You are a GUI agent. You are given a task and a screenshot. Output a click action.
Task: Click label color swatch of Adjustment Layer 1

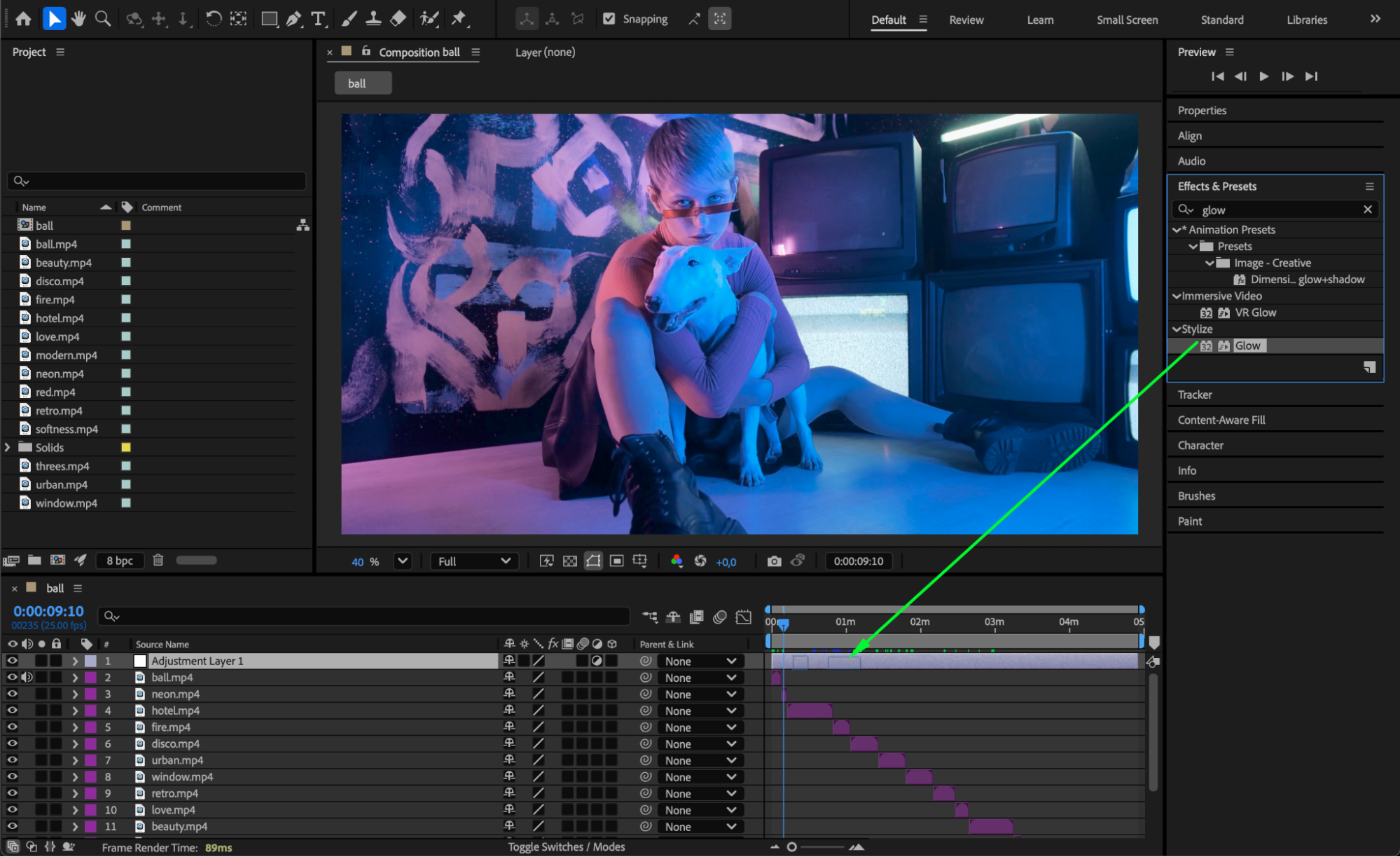[x=91, y=661]
